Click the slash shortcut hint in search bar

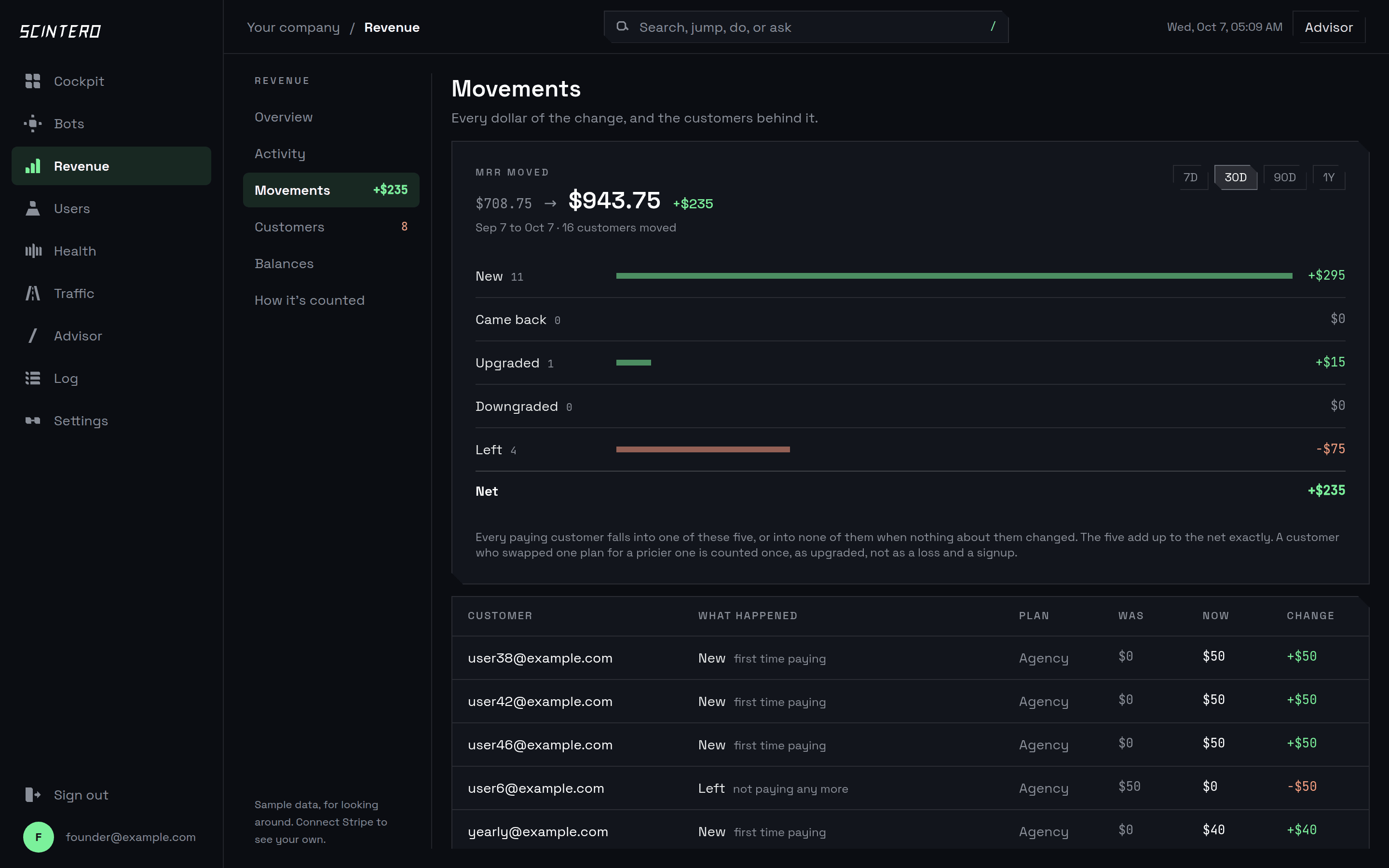[993, 27]
